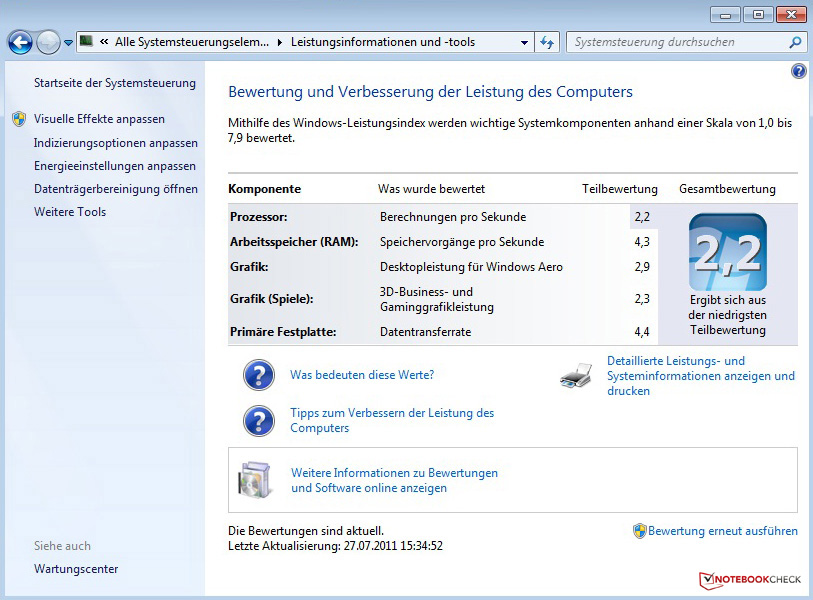Open the recent pages dropdown arrow
The image size is (813, 600).
[x=68, y=43]
